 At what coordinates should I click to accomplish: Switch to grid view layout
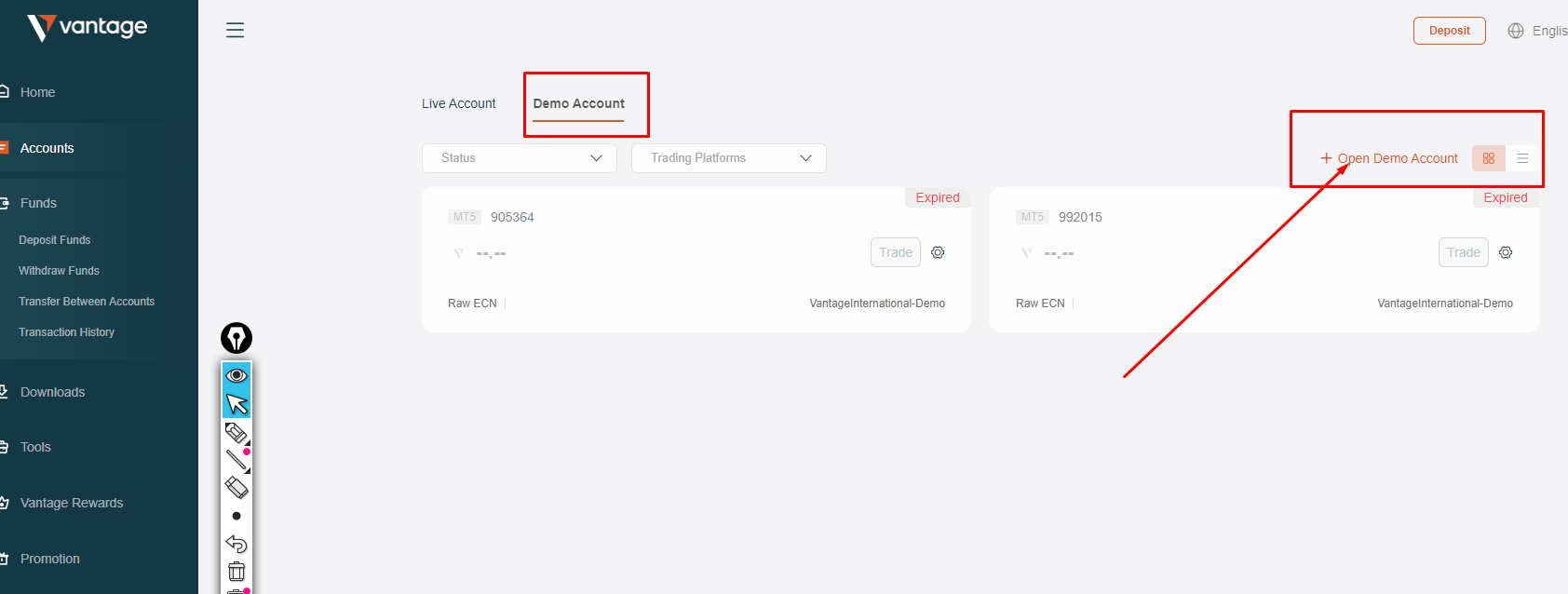pos(1488,158)
